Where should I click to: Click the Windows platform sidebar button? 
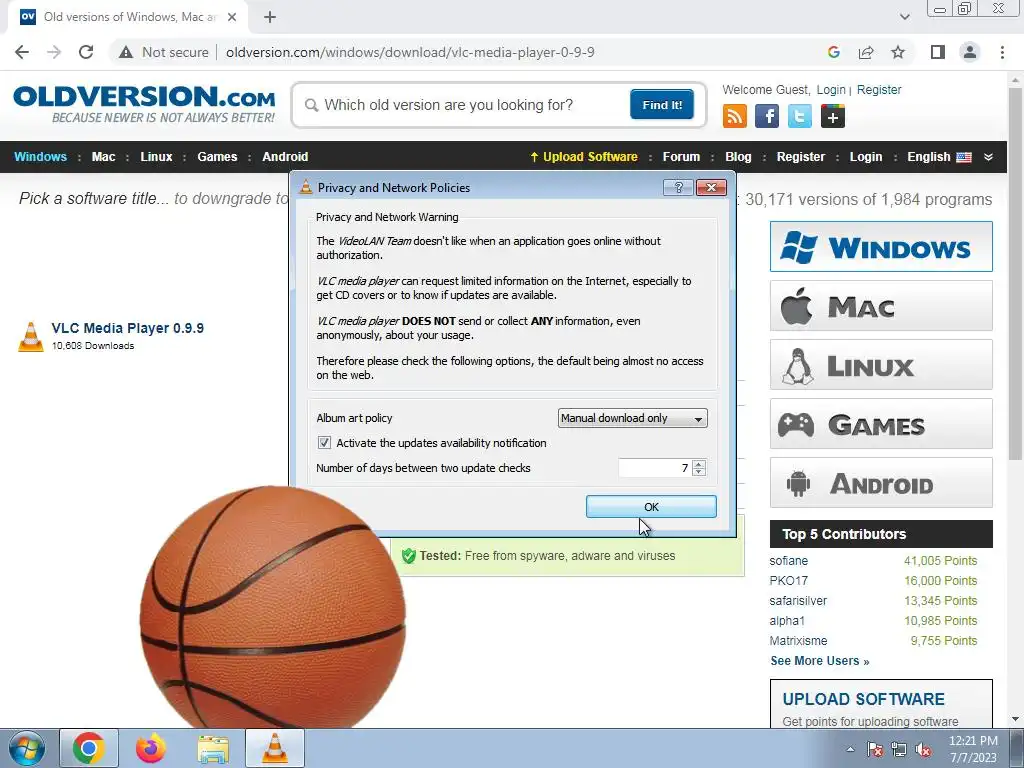(881, 247)
